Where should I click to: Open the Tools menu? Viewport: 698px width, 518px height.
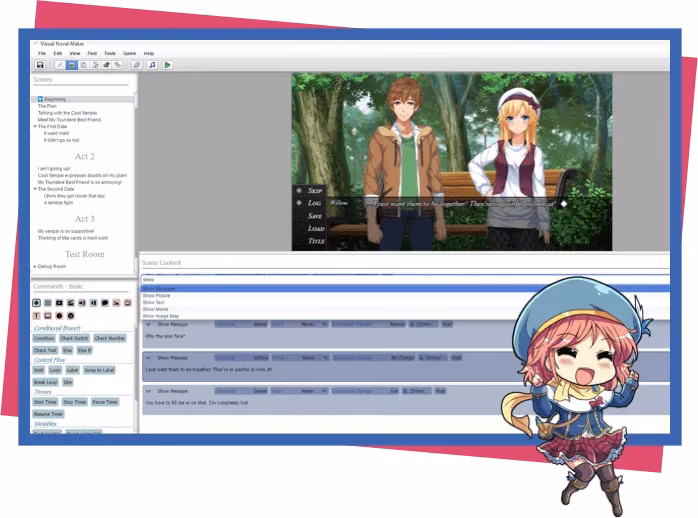coord(110,53)
